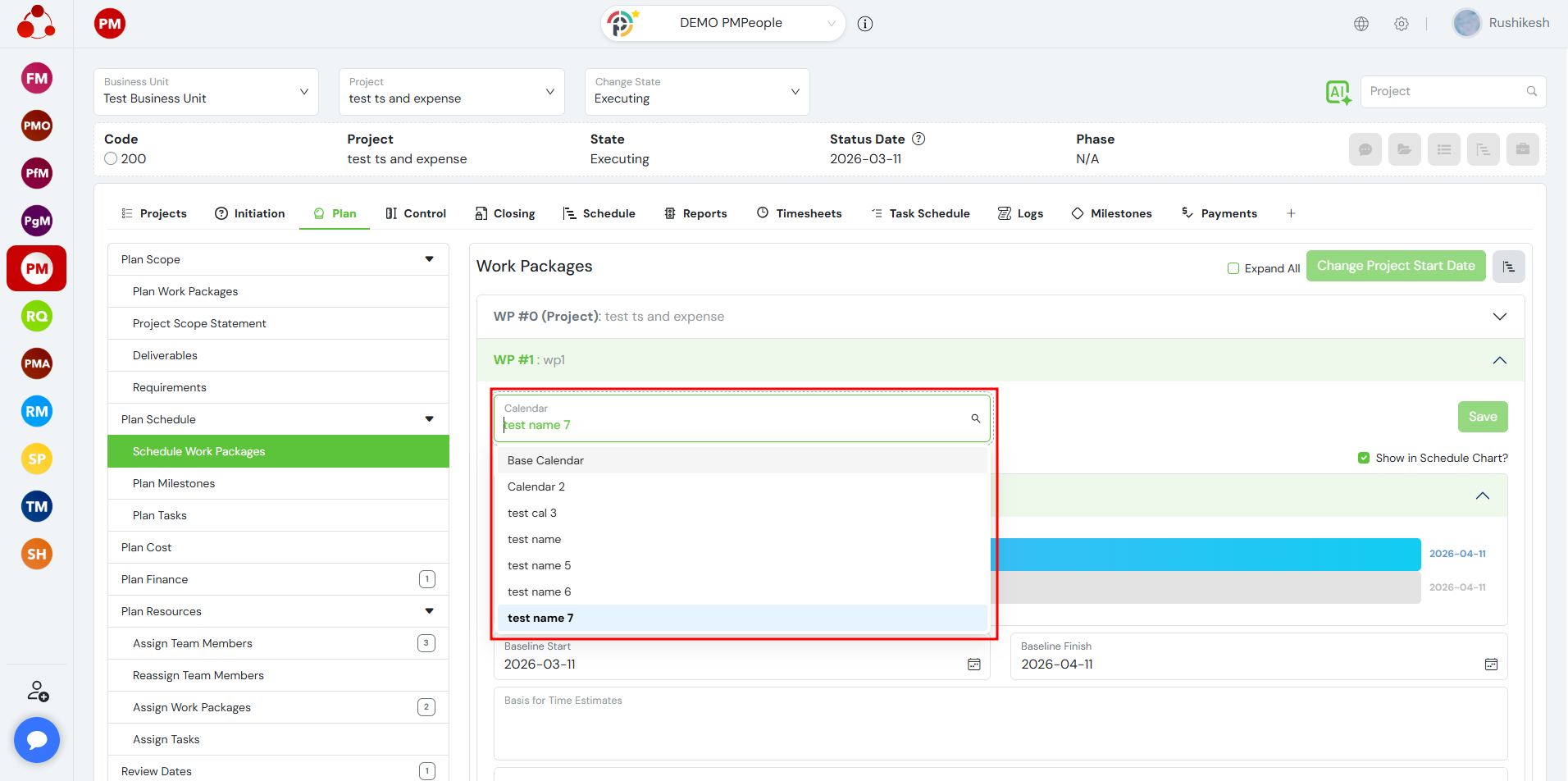The width and height of the screenshot is (1568, 781).
Task: Choose Calendar 2 from the list
Action: [536, 486]
